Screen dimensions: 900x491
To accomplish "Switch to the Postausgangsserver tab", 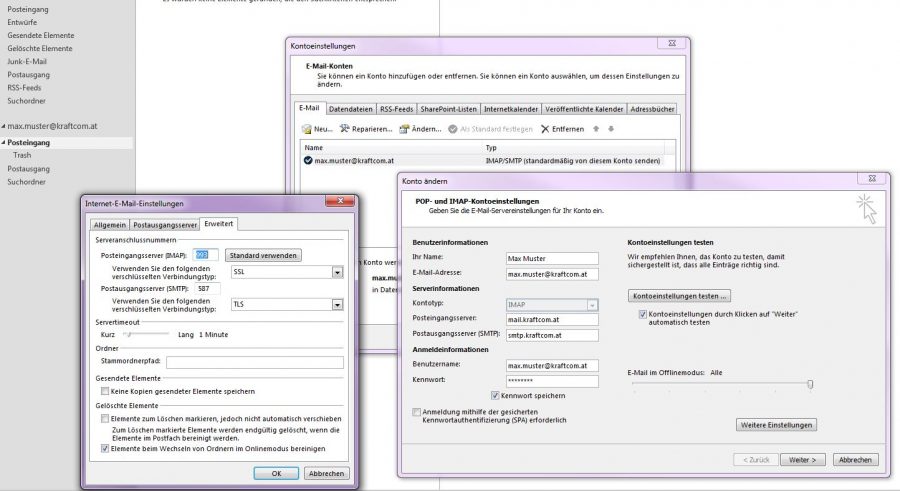I will pyautogui.click(x=165, y=225).
